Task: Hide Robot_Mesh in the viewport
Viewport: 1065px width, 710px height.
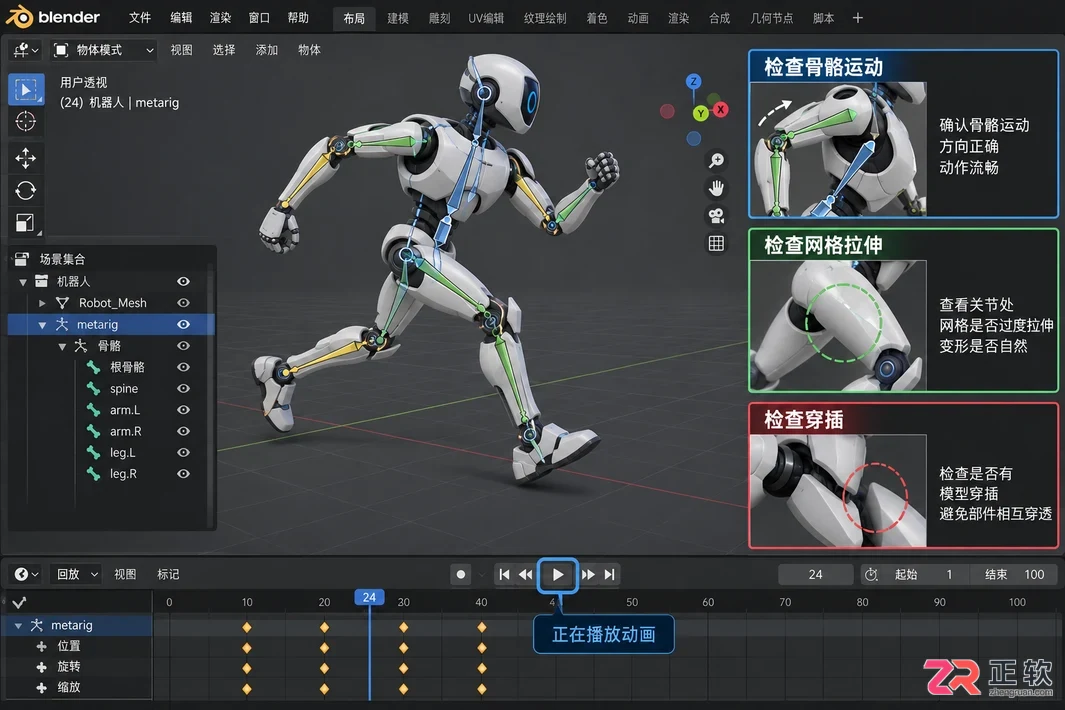Action: tap(183, 302)
